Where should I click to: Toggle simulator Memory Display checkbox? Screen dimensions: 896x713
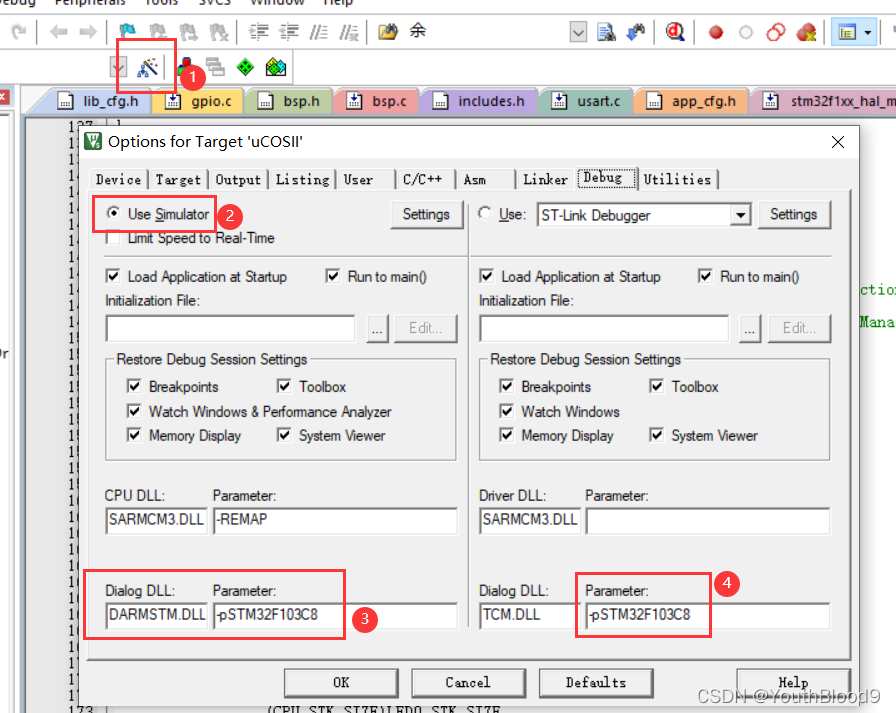coord(134,435)
